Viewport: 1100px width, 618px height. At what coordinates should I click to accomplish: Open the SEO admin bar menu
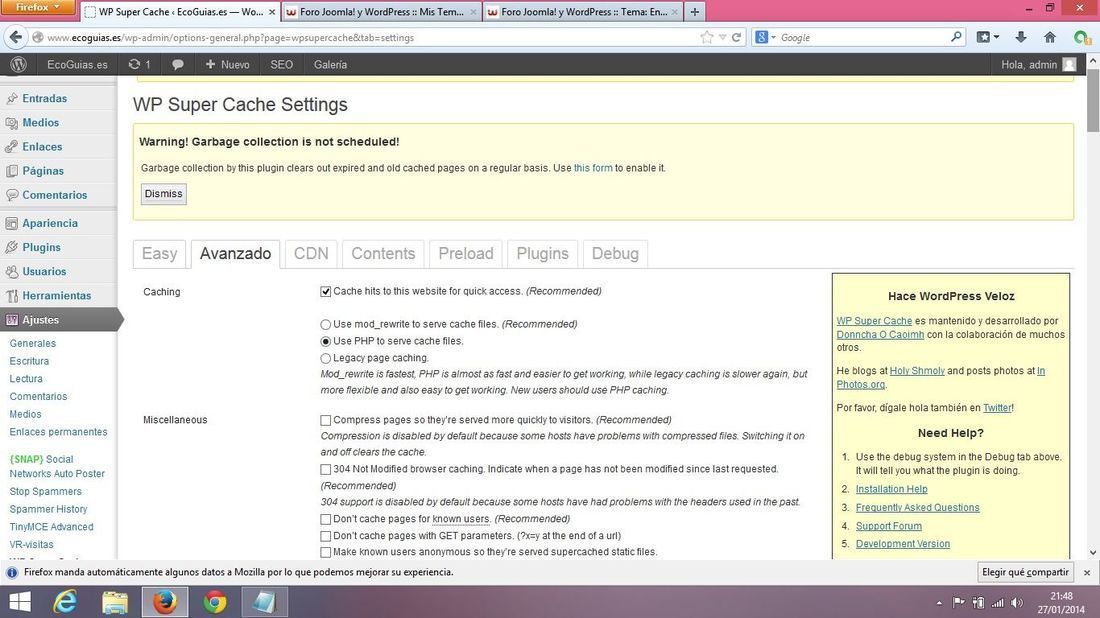pyautogui.click(x=281, y=65)
